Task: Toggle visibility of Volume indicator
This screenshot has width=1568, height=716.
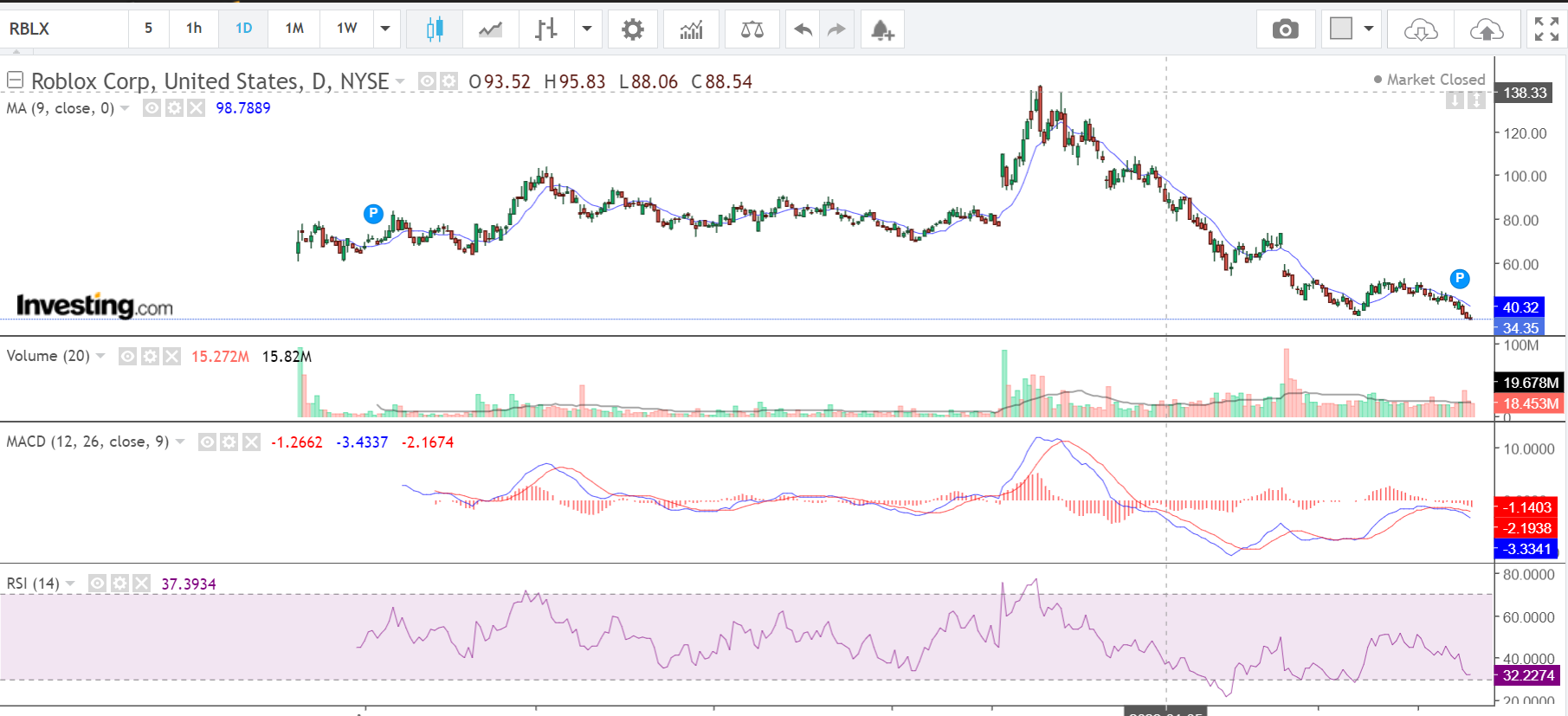Action: [x=127, y=357]
